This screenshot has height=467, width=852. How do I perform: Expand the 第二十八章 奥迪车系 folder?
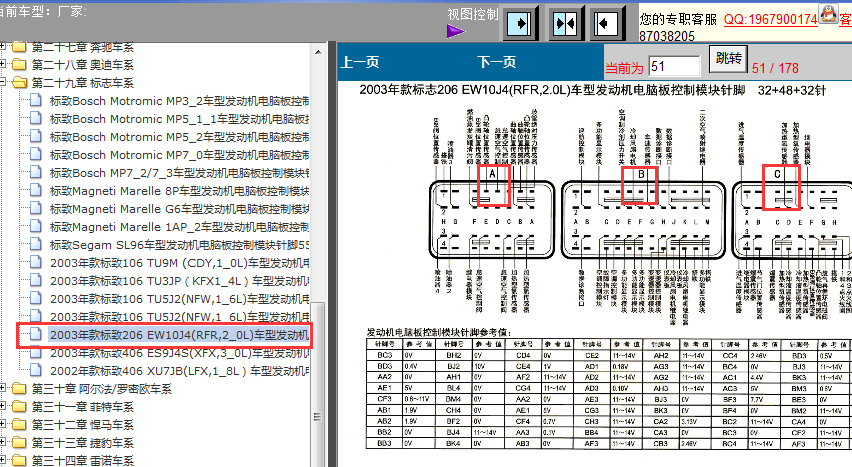coord(3,65)
